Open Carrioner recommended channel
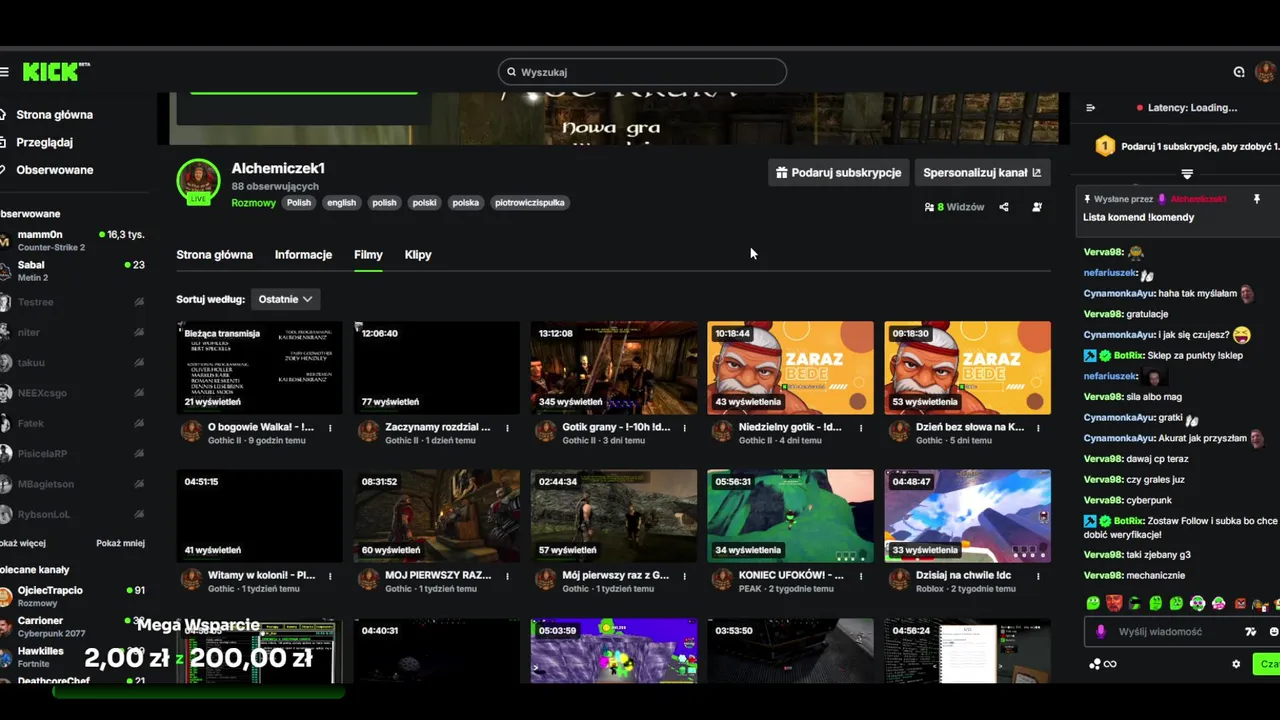 coord(73,626)
